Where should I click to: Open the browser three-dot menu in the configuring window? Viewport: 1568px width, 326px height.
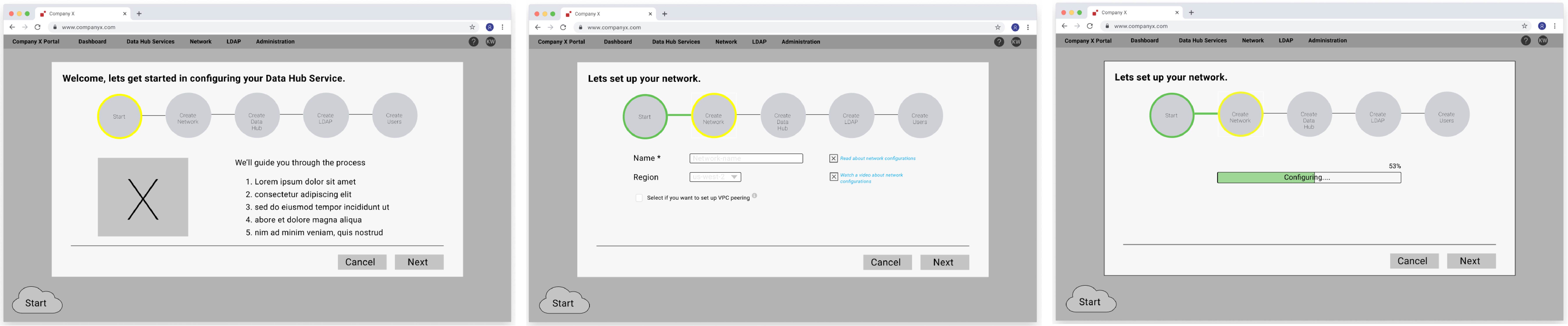1555,26
